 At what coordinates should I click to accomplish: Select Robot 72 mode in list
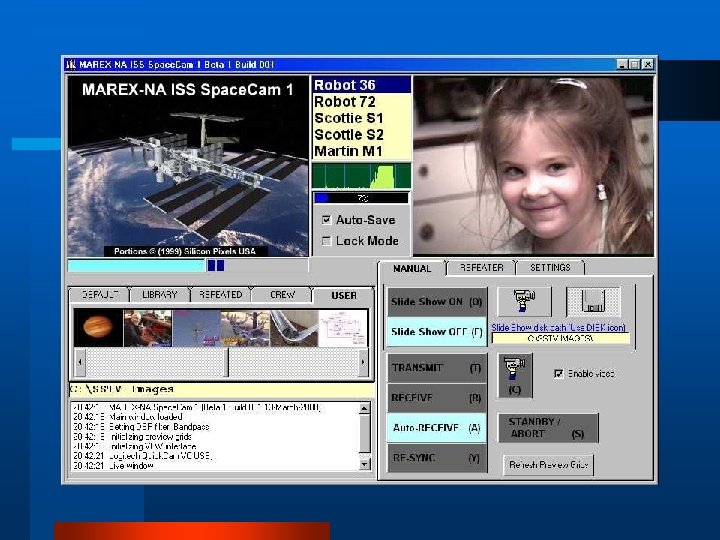(x=361, y=101)
